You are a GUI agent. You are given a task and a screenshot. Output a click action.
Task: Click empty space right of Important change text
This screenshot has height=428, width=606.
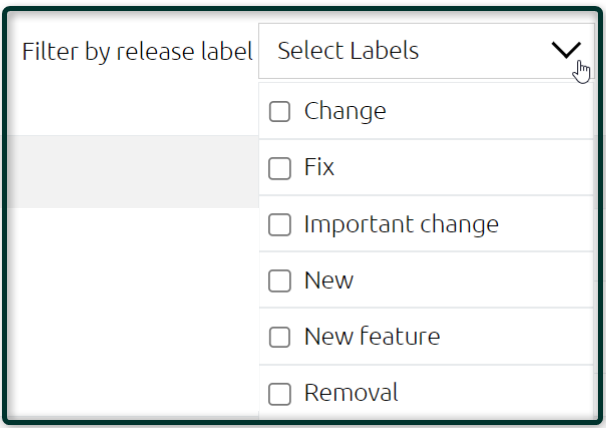545,224
